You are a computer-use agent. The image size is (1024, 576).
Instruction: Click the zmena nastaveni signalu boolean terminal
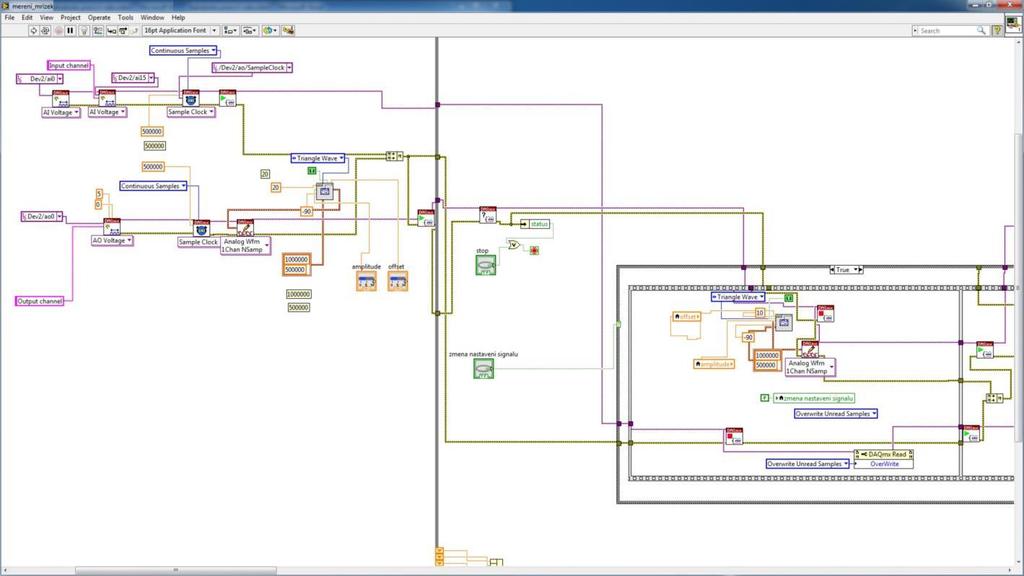(483, 368)
